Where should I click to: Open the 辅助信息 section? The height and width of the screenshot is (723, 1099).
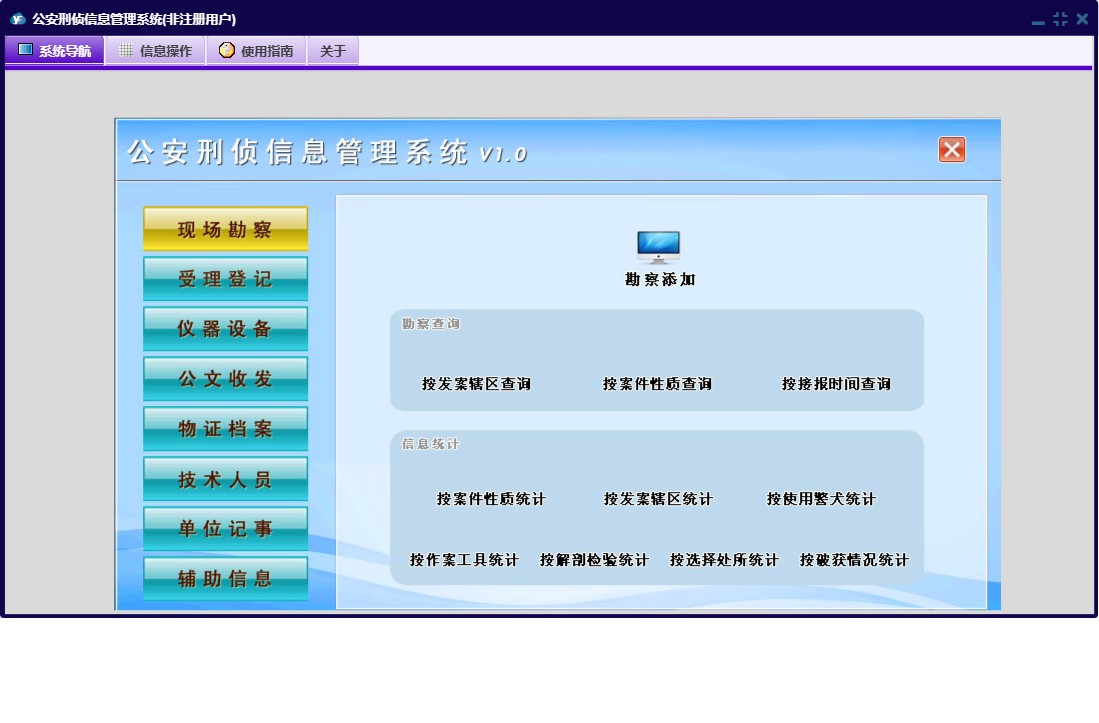225,579
